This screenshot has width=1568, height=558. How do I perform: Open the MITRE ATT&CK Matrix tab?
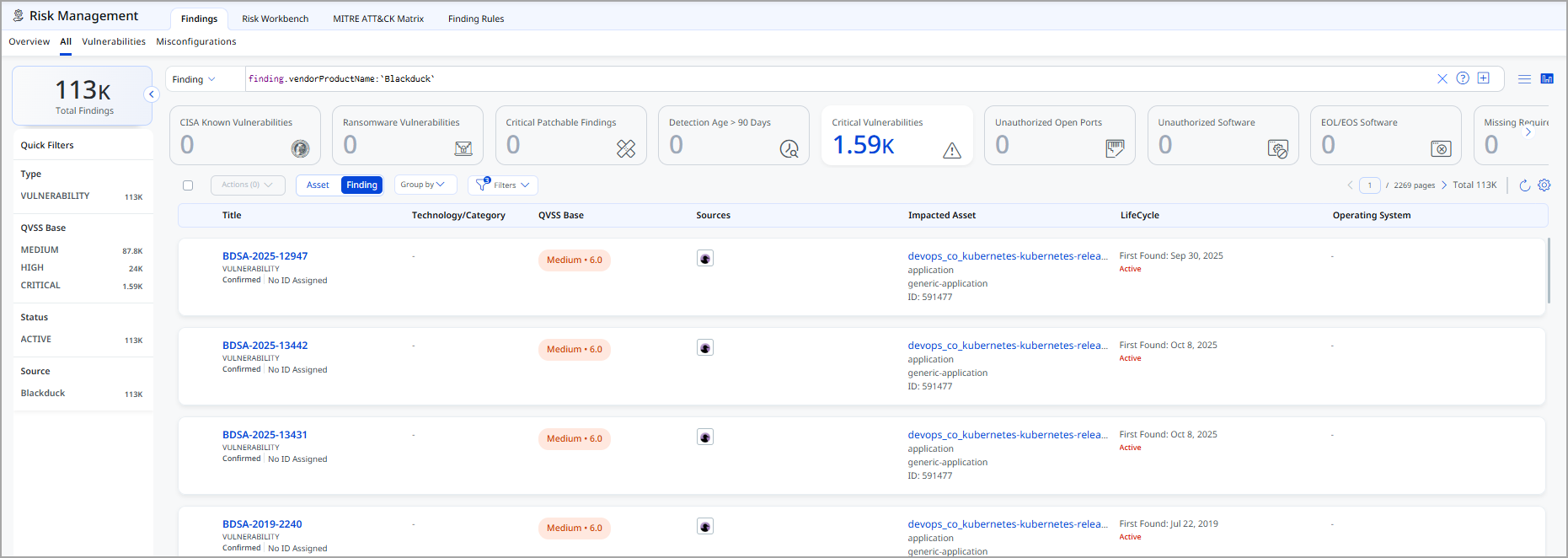(x=377, y=19)
